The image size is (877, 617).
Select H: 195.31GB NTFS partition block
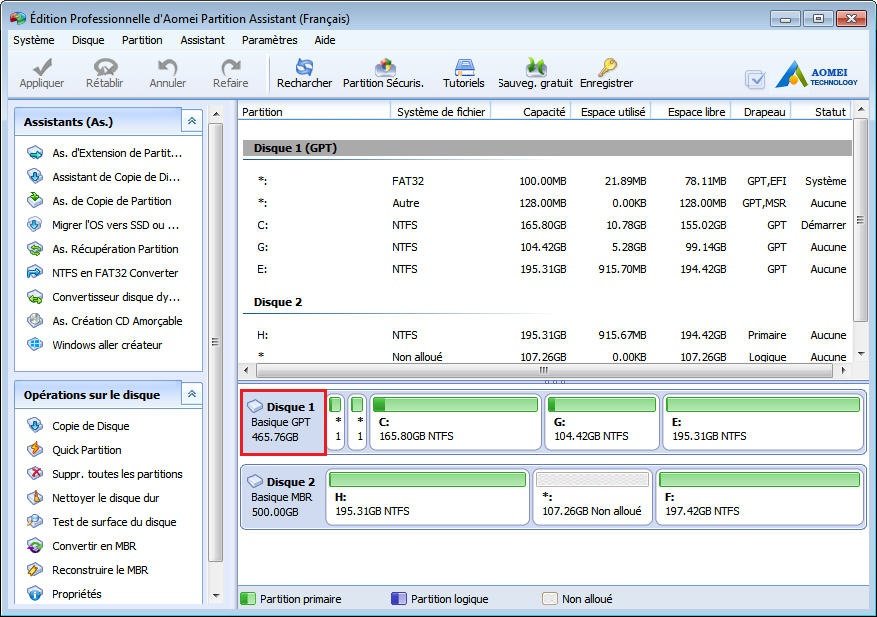(x=428, y=497)
